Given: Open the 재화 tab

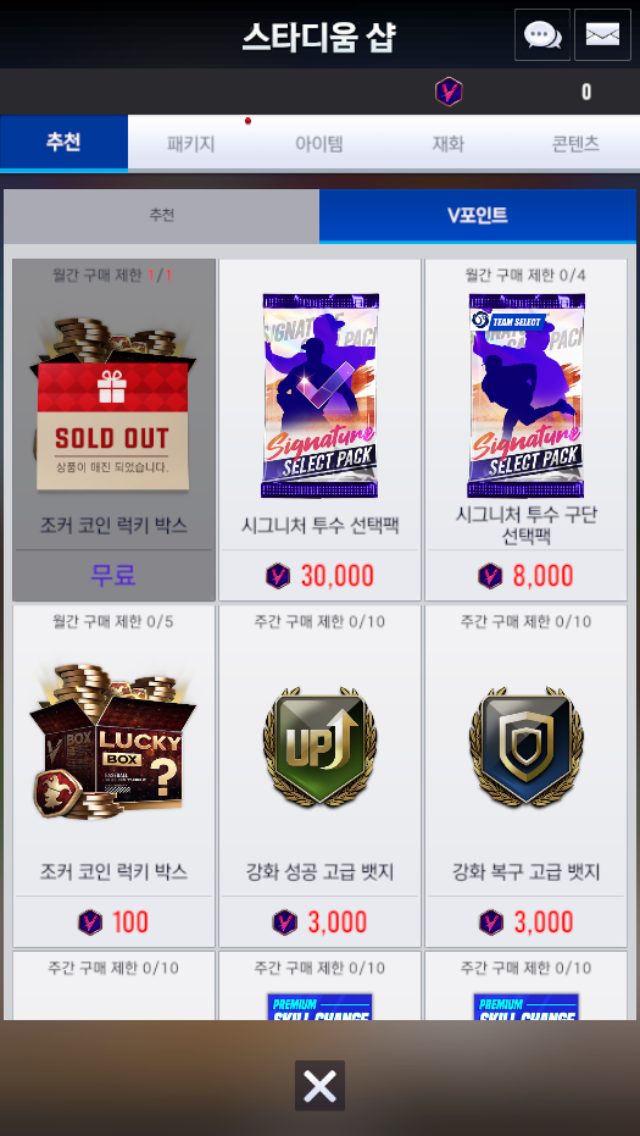Looking at the screenshot, I should click(x=448, y=143).
